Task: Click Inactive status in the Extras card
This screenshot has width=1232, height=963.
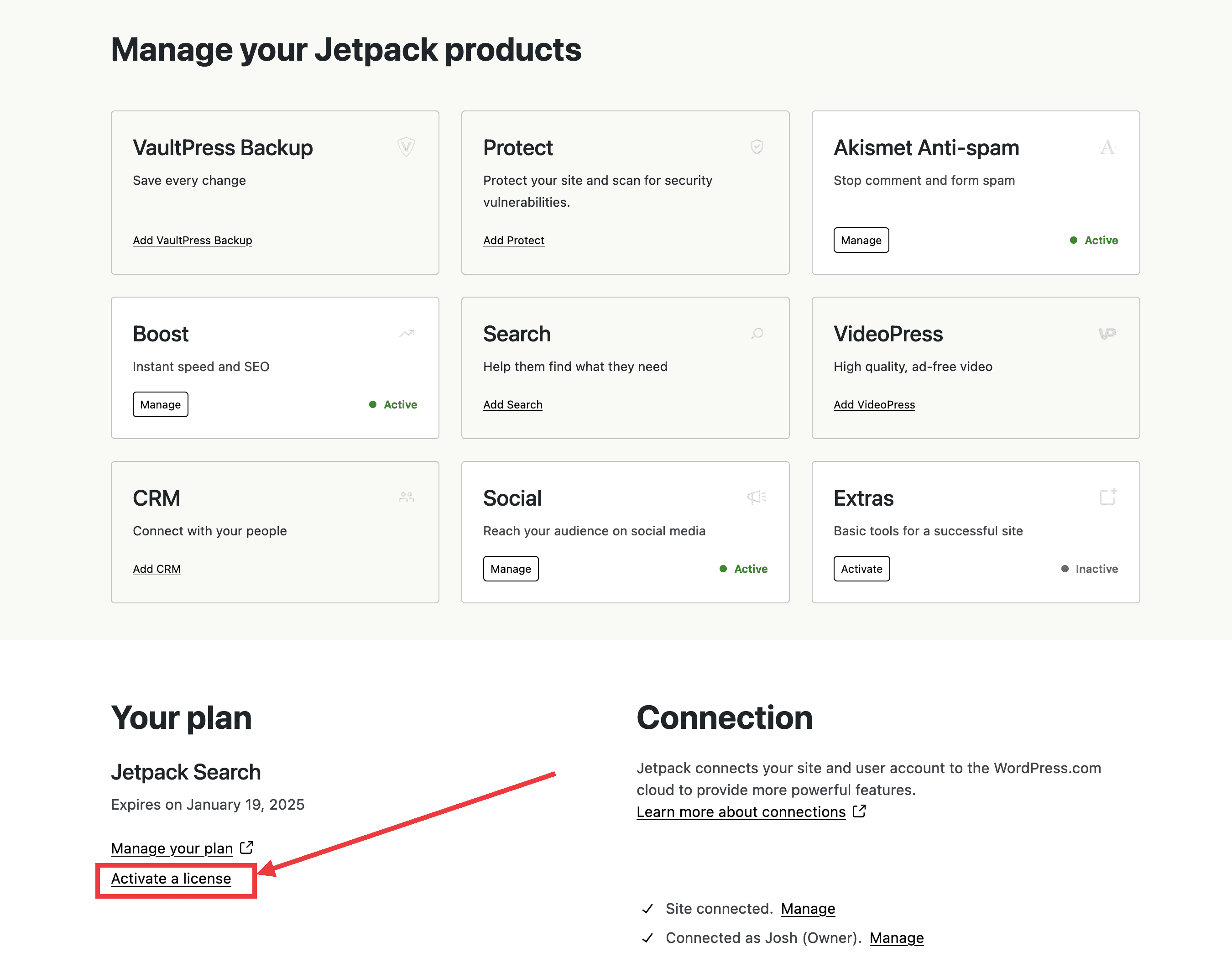Action: click(x=1089, y=569)
